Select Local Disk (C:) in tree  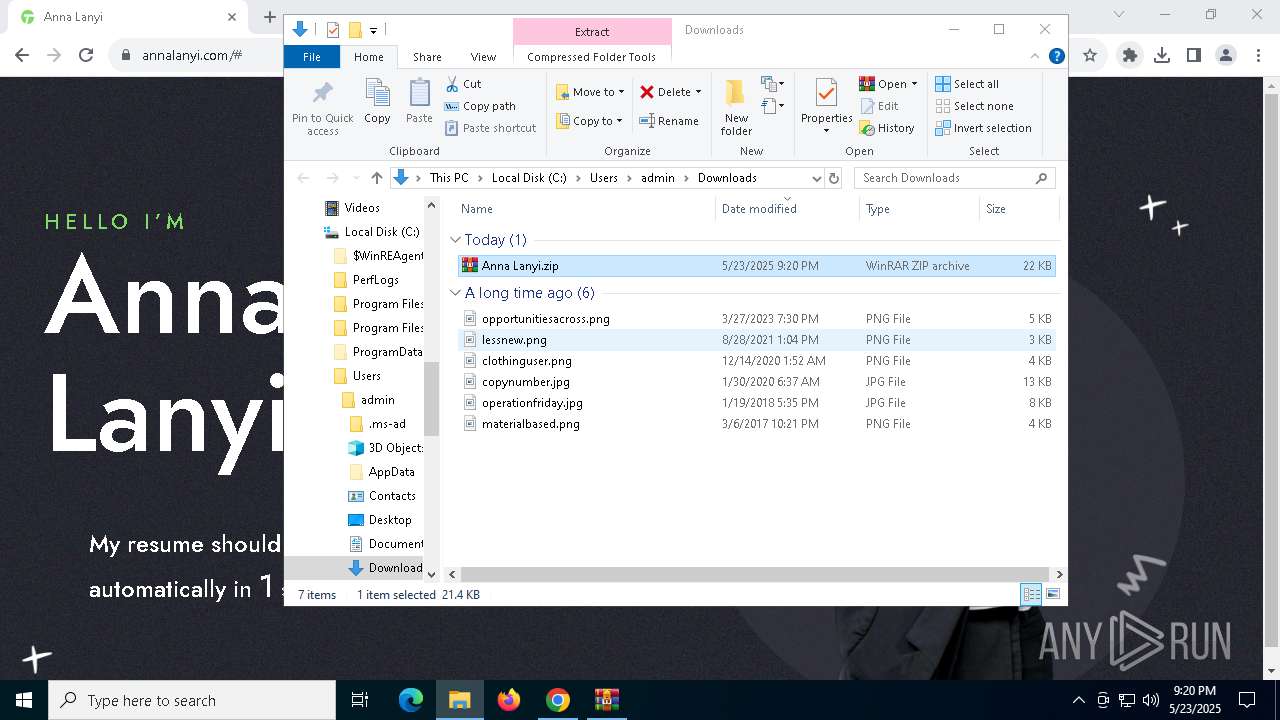point(382,232)
